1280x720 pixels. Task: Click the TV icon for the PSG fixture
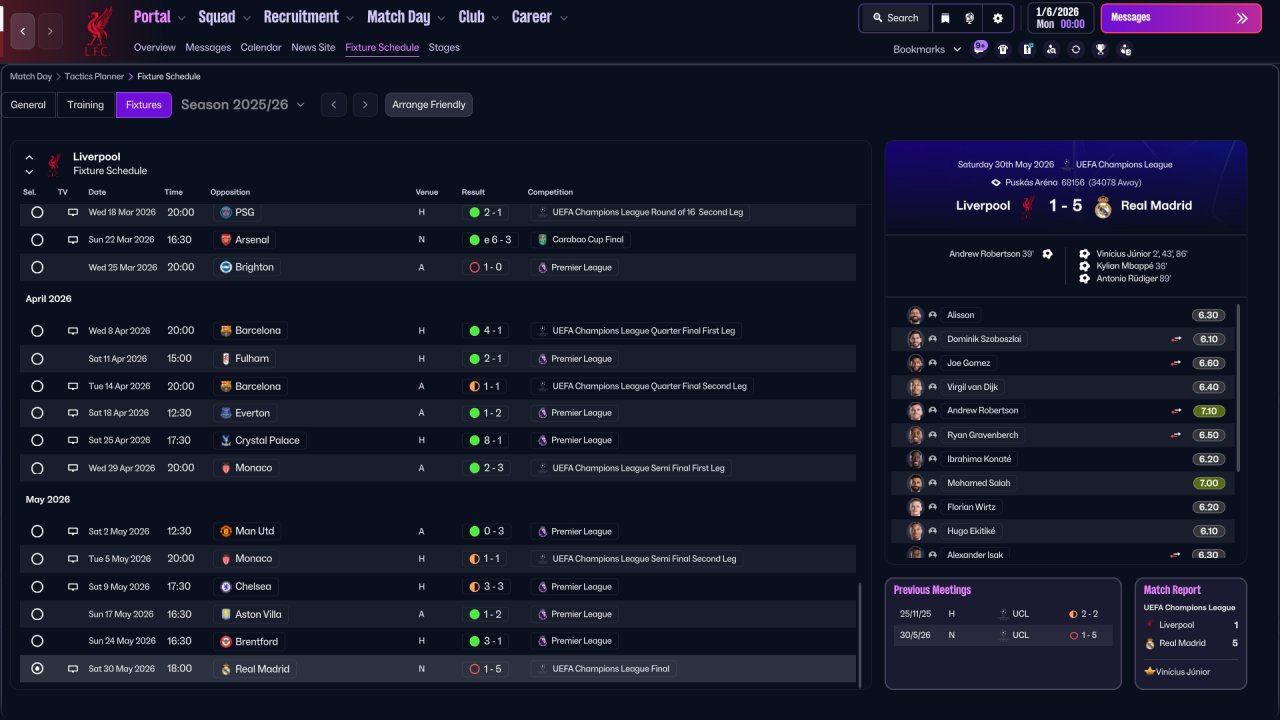[x=73, y=212]
